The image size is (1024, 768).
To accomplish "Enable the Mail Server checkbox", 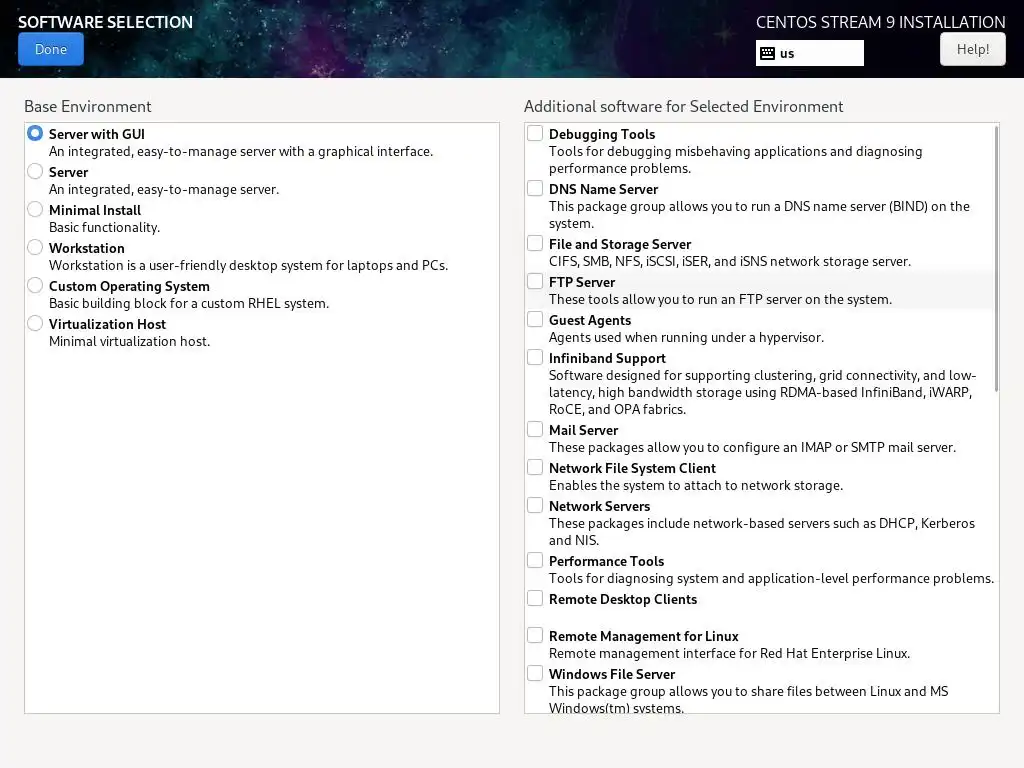I will pyautogui.click(x=535, y=429).
